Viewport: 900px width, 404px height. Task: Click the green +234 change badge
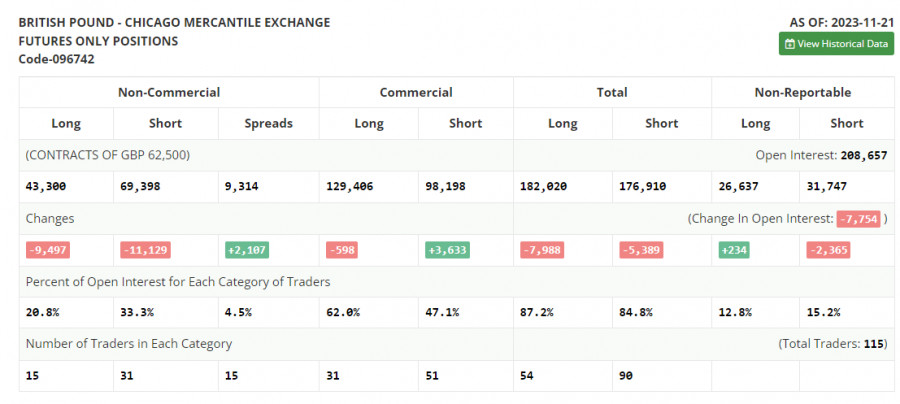click(x=734, y=250)
